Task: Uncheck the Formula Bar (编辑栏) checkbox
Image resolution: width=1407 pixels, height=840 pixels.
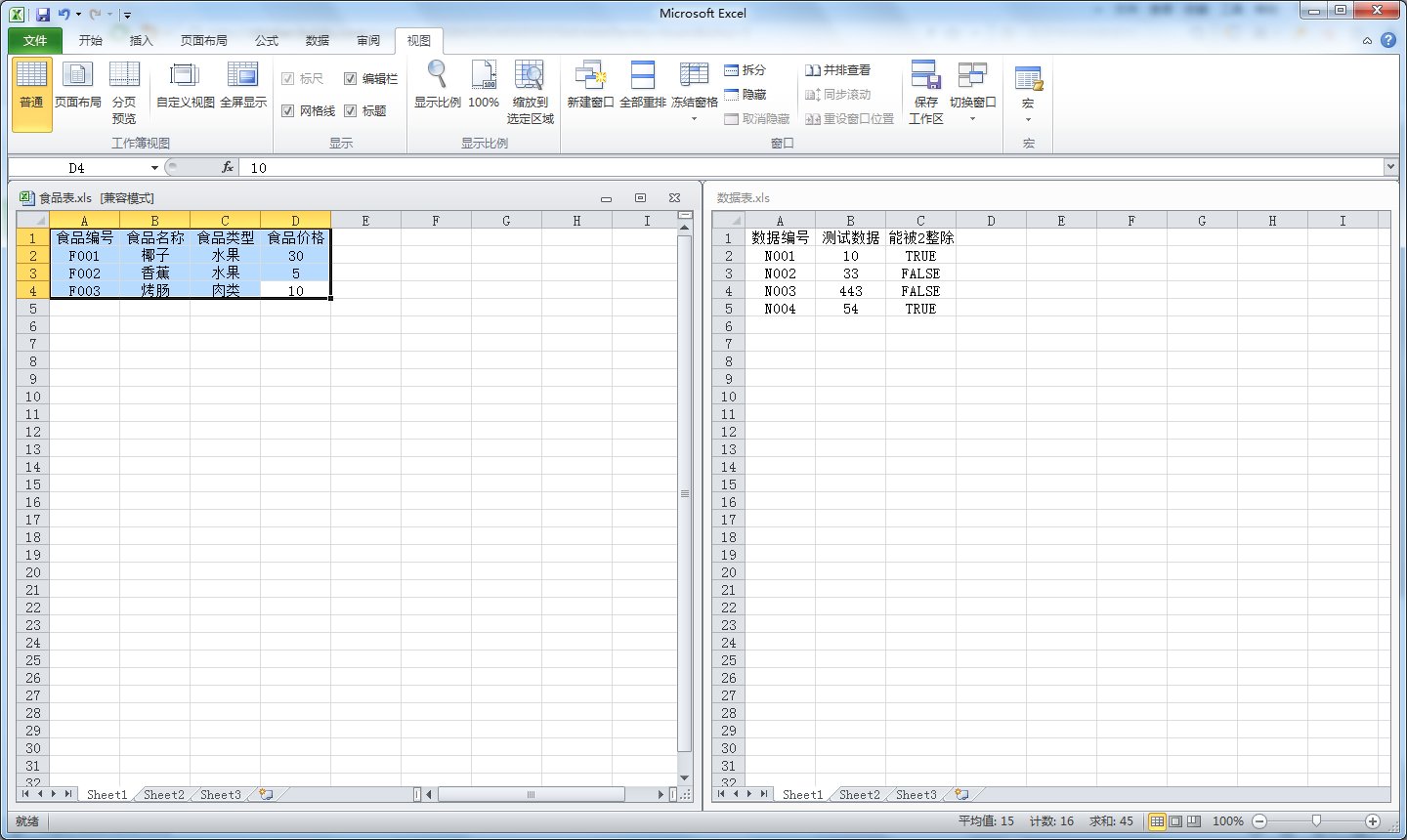Action: (351, 79)
